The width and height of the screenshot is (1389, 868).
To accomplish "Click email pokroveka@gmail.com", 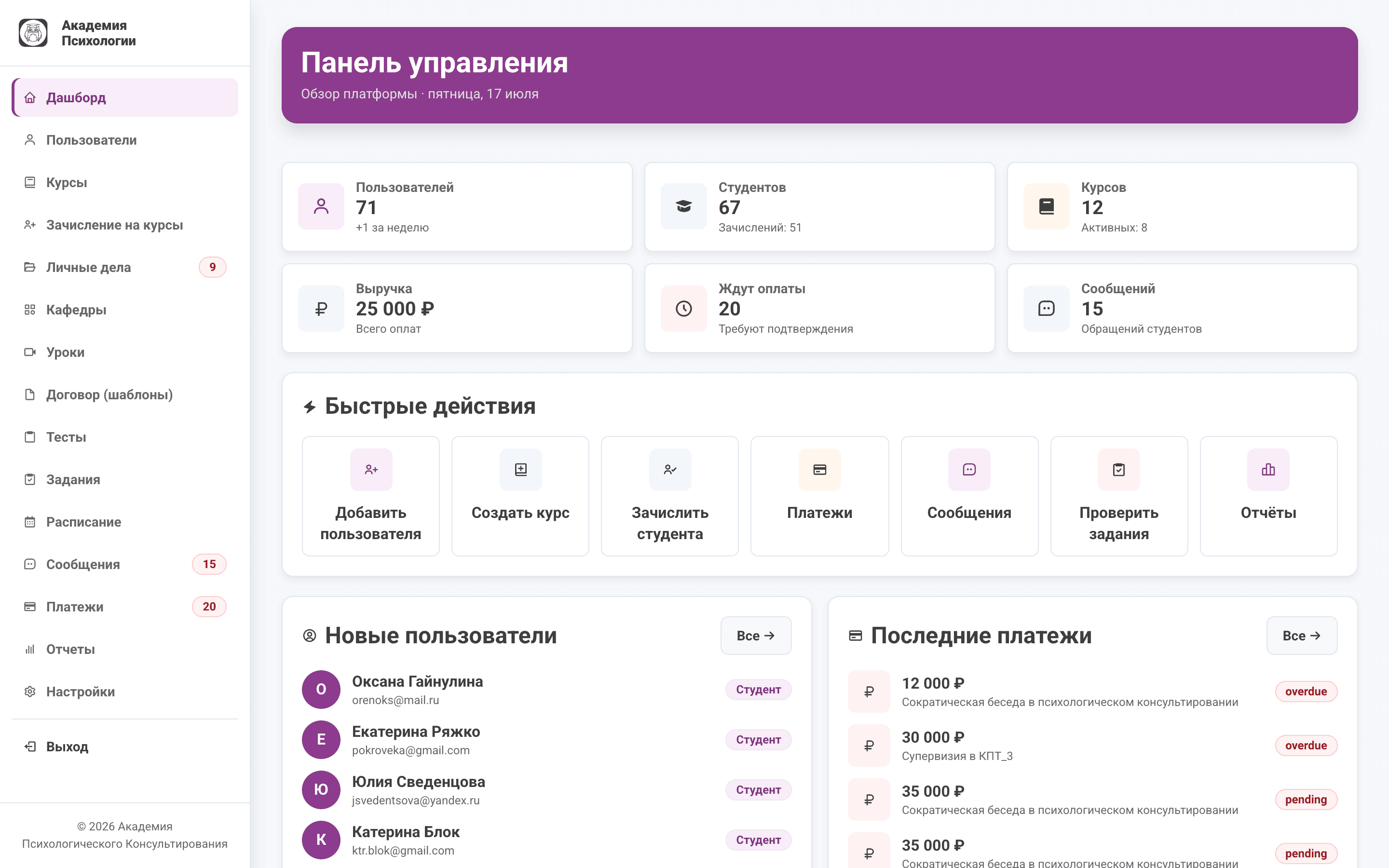I will (x=410, y=750).
